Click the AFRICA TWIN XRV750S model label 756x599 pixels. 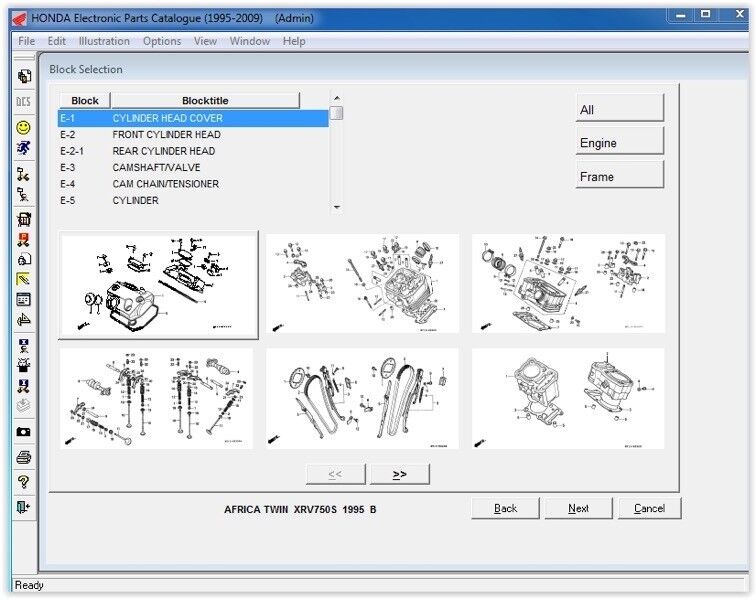point(300,509)
